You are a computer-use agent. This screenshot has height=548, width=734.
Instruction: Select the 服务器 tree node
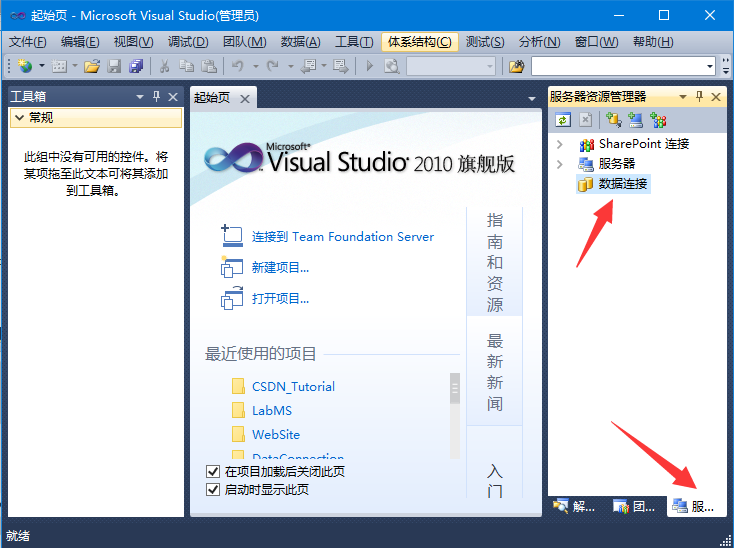(x=617, y=164)
